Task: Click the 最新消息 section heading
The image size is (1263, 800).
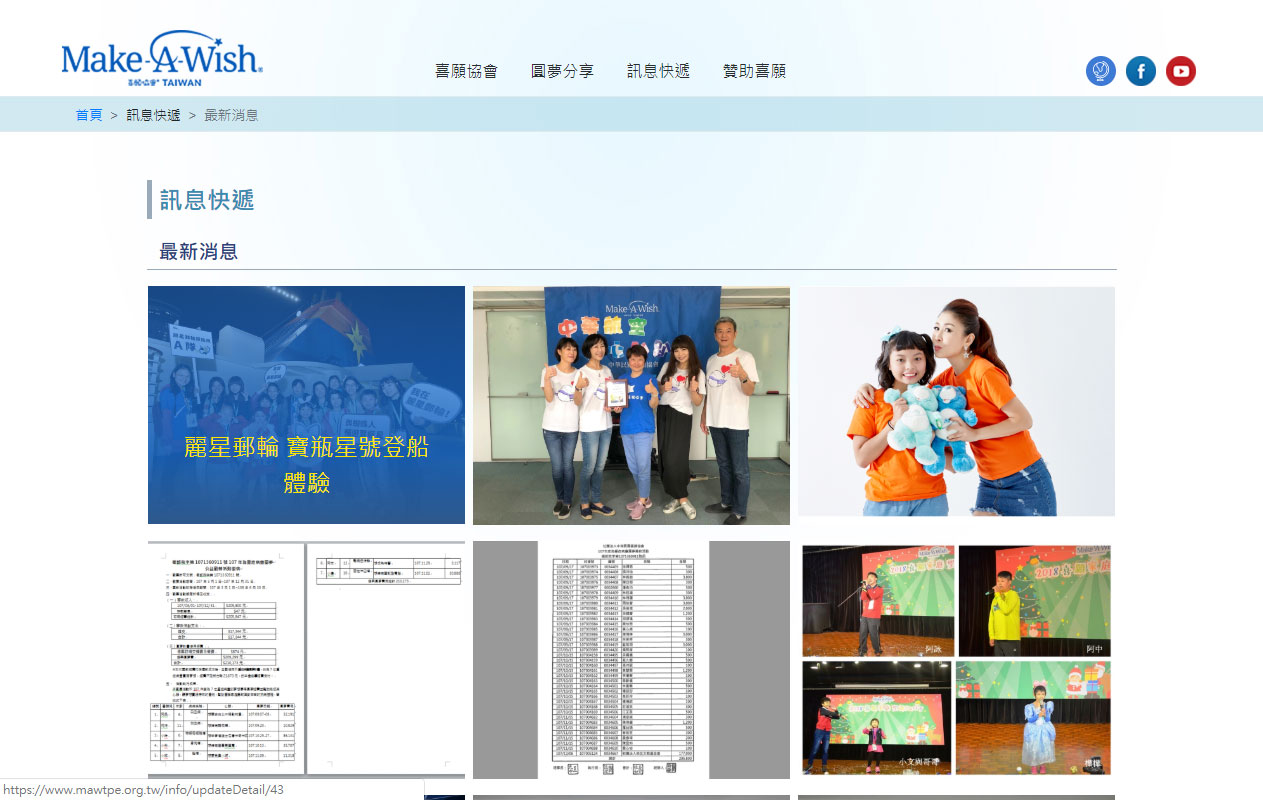Action: coord(199,251)
